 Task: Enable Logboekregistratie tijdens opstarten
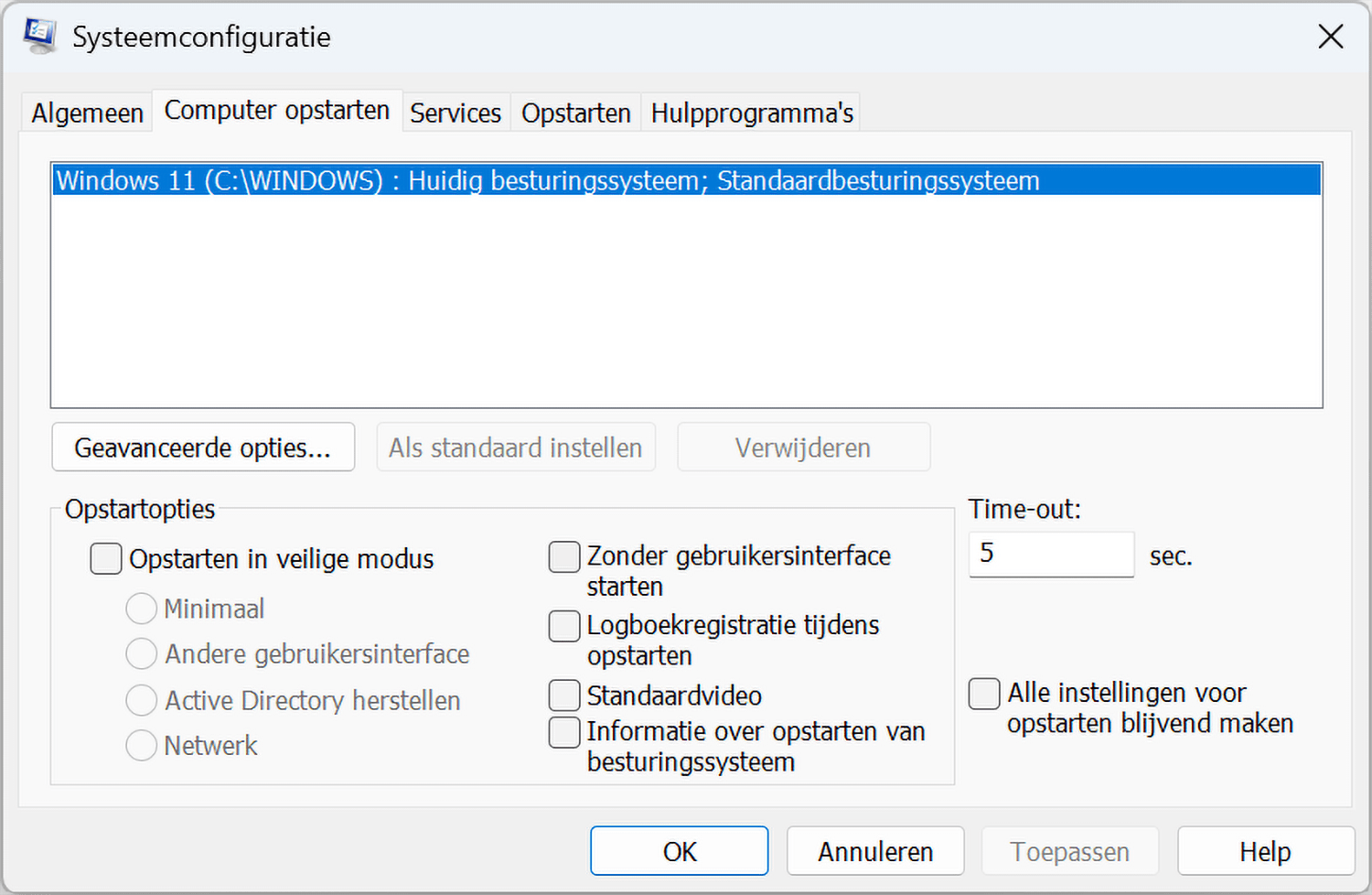point(564,626)
